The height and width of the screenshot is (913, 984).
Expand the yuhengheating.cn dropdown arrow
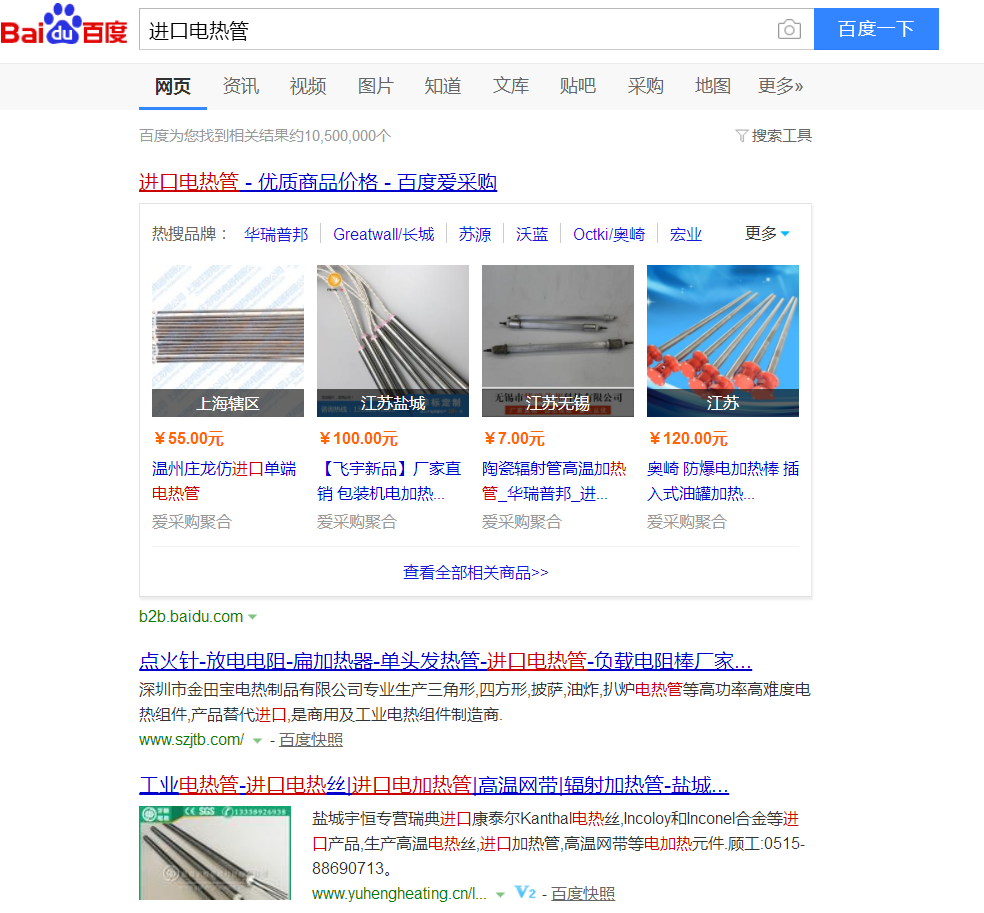click(x=500, y=894)
